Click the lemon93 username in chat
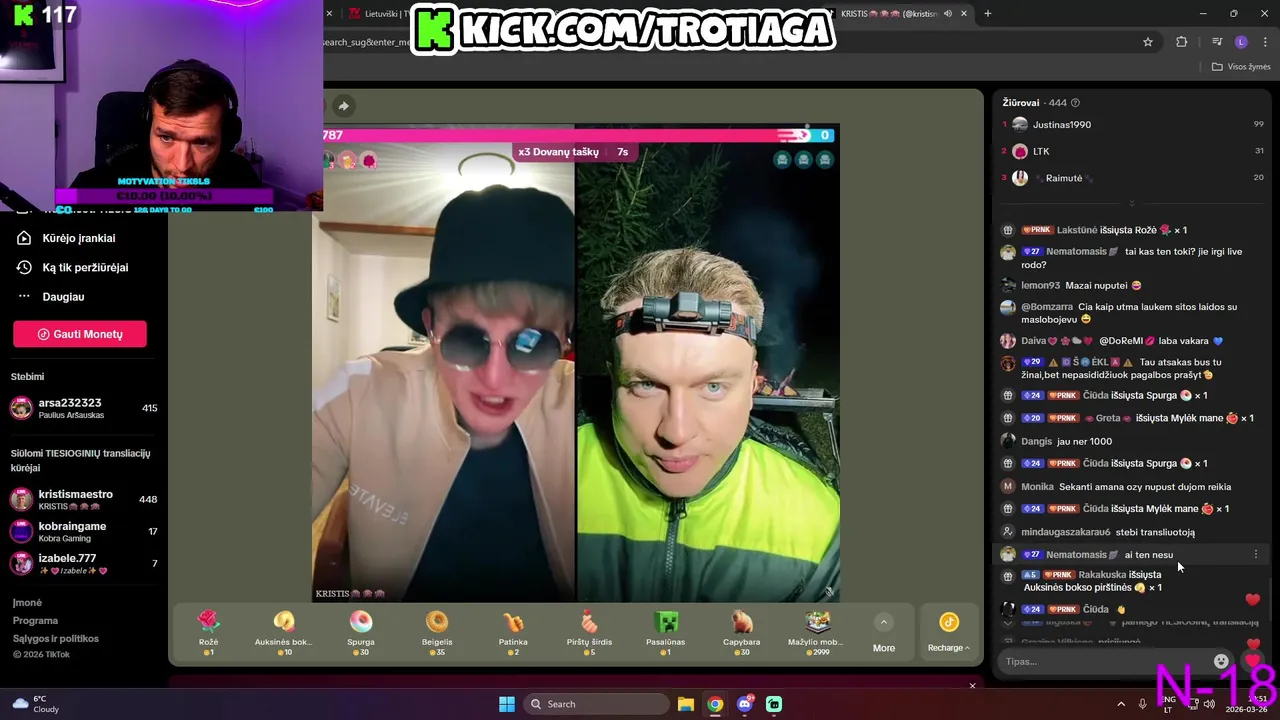Image resolution: width=1280 pixels, height=720 pixels. click(x=1040, y=285)
